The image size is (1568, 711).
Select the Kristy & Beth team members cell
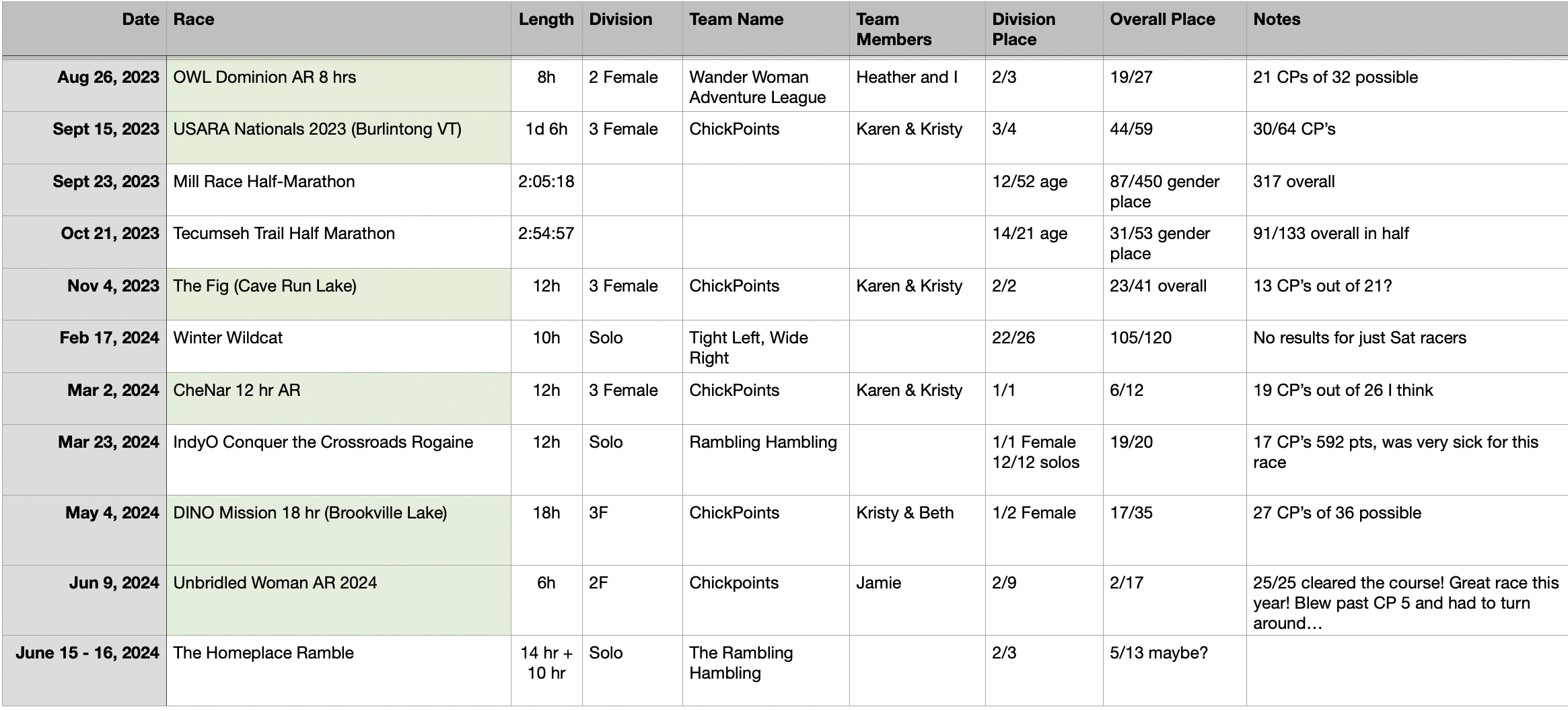tap(904, 513)
